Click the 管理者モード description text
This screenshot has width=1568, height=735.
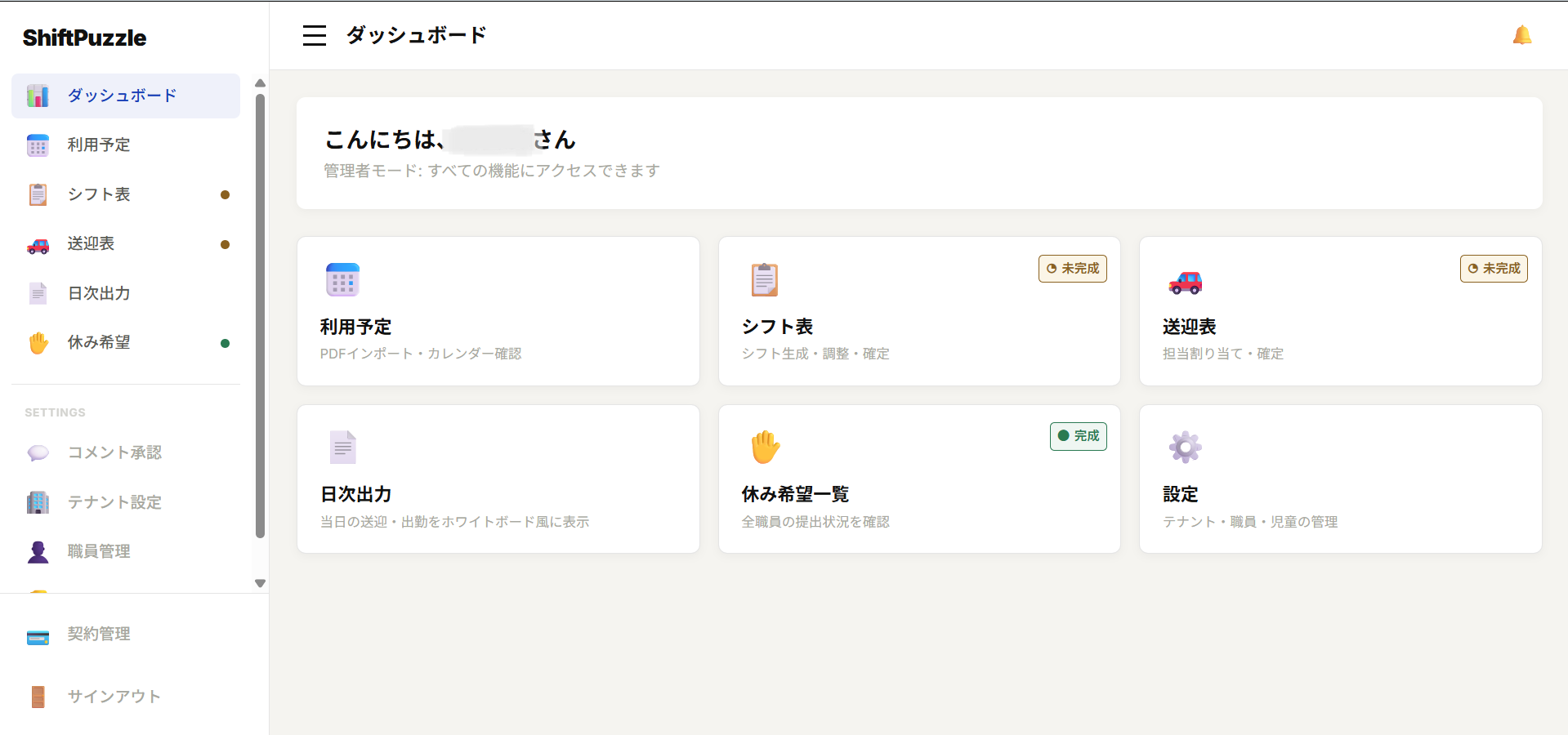tap(492, 171)
